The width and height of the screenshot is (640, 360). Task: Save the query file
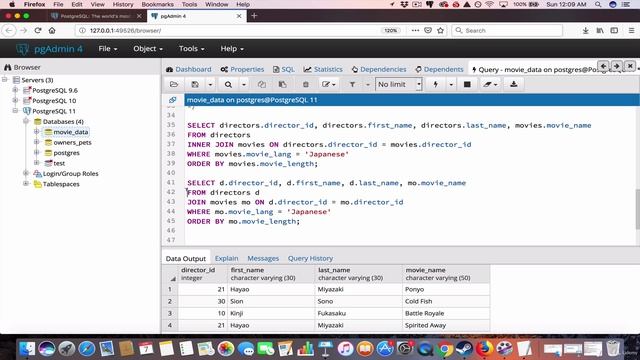click(195, 84)
